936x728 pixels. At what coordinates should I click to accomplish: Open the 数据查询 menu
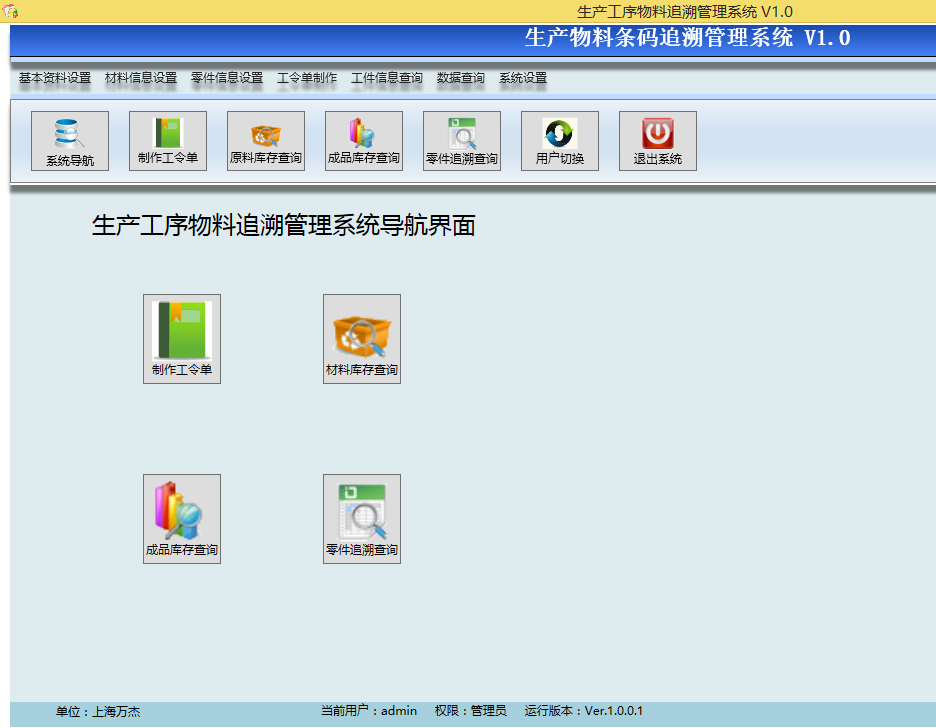(x=461, y=78)
